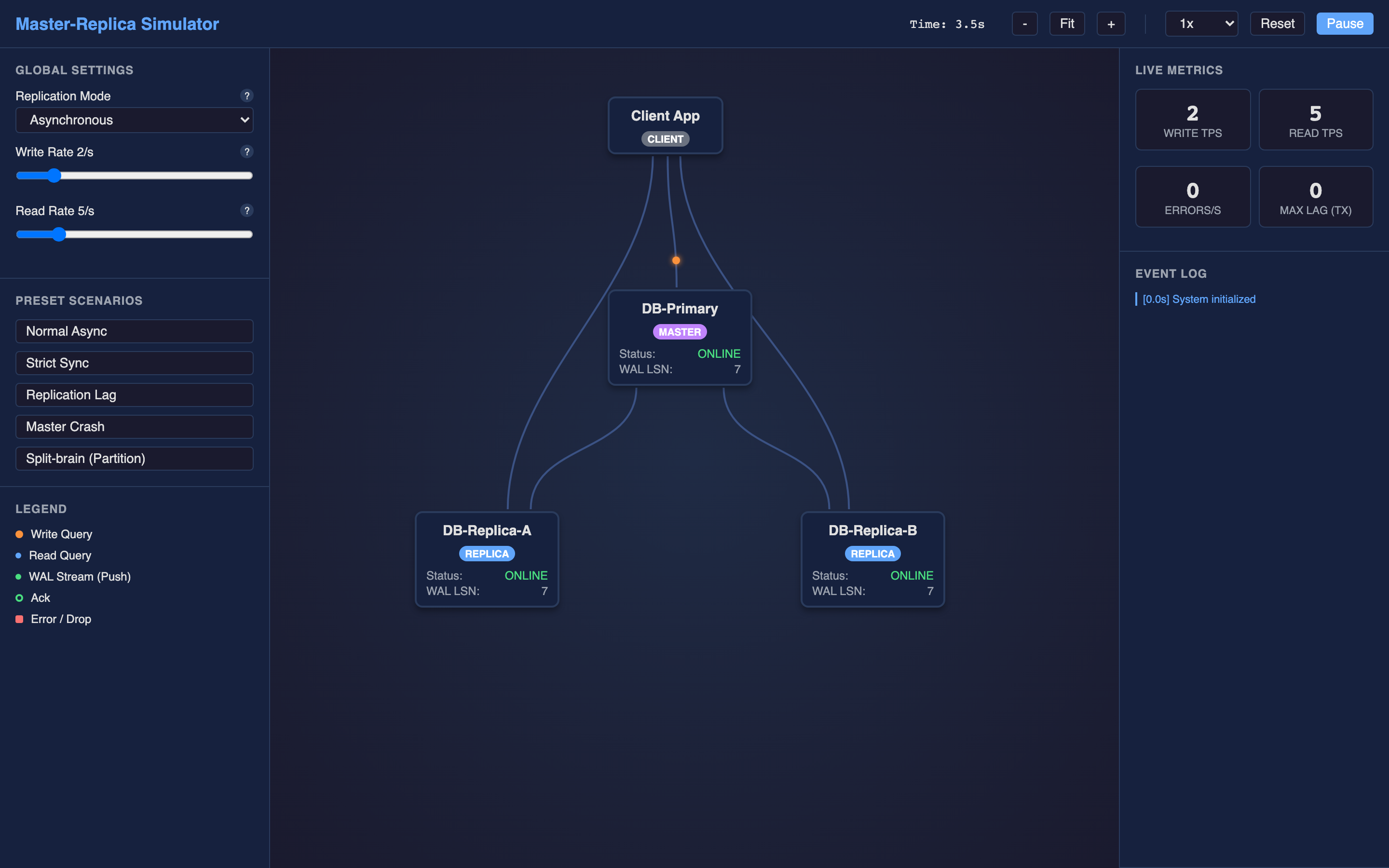Click the READ TPS metric card
Screen dimensions: 1389x868
point(1316,120)
